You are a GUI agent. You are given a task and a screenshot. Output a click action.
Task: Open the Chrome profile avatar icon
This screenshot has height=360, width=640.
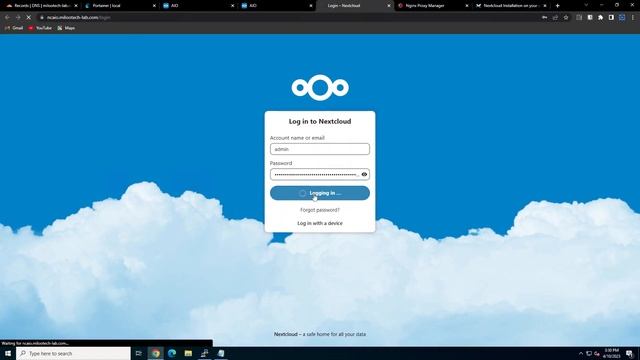(622, 18)
